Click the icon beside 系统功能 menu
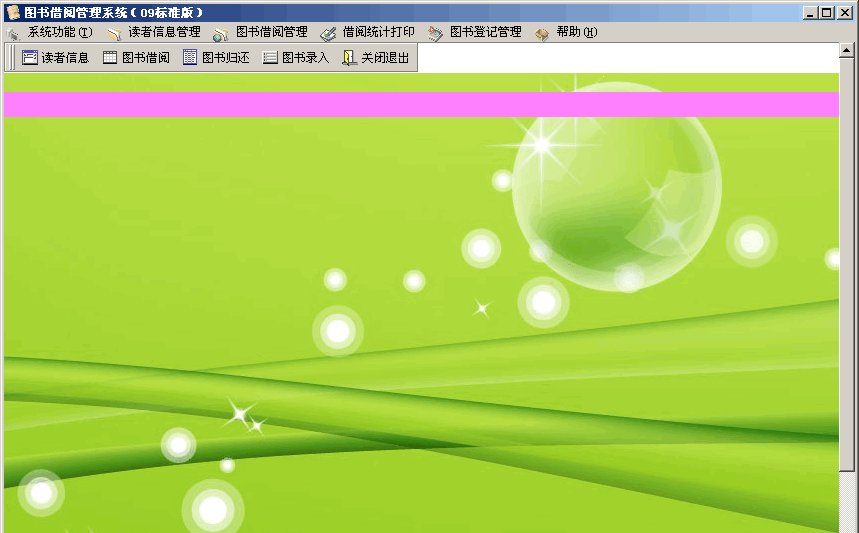 (x=13, y=34)
